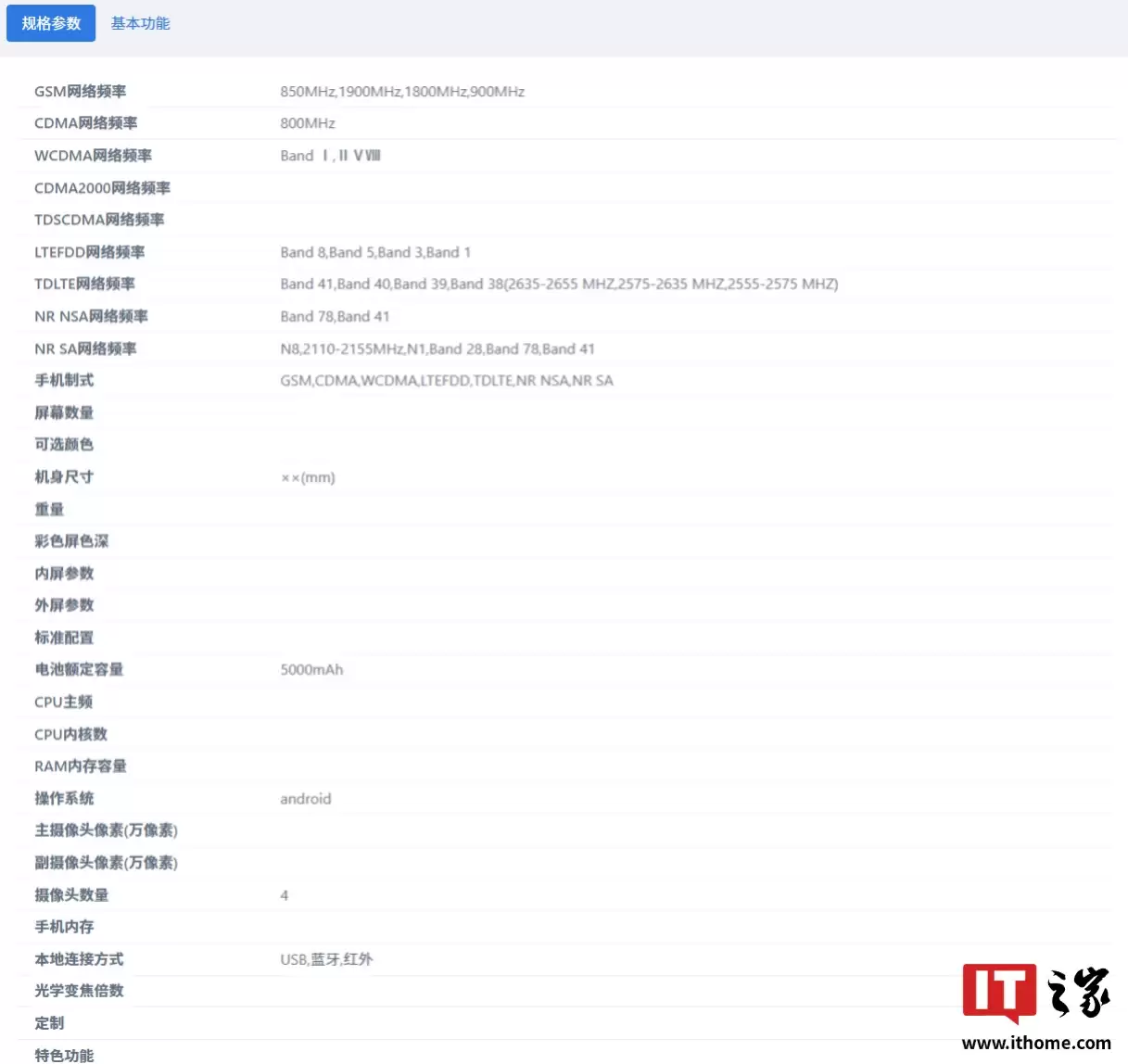Click the USB,蓝牙,红外 connection value
The height and width of the screenshot is (1064, 1128).
pos(326,959)
